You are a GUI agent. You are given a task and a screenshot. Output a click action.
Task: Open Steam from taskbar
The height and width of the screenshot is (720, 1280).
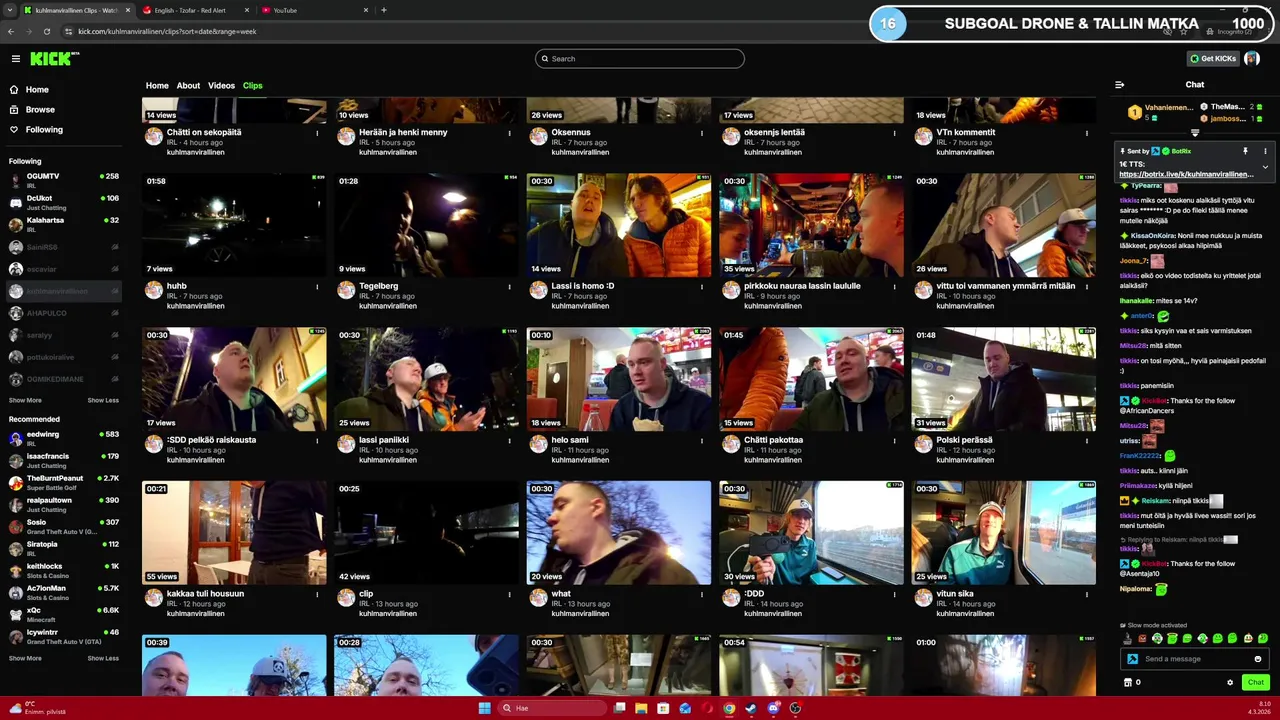point(751,708)
